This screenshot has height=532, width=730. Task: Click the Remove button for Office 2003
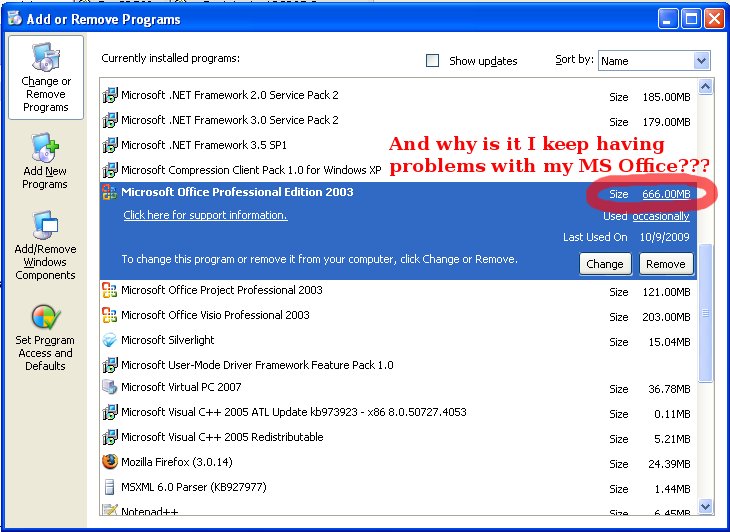[665, 264]
